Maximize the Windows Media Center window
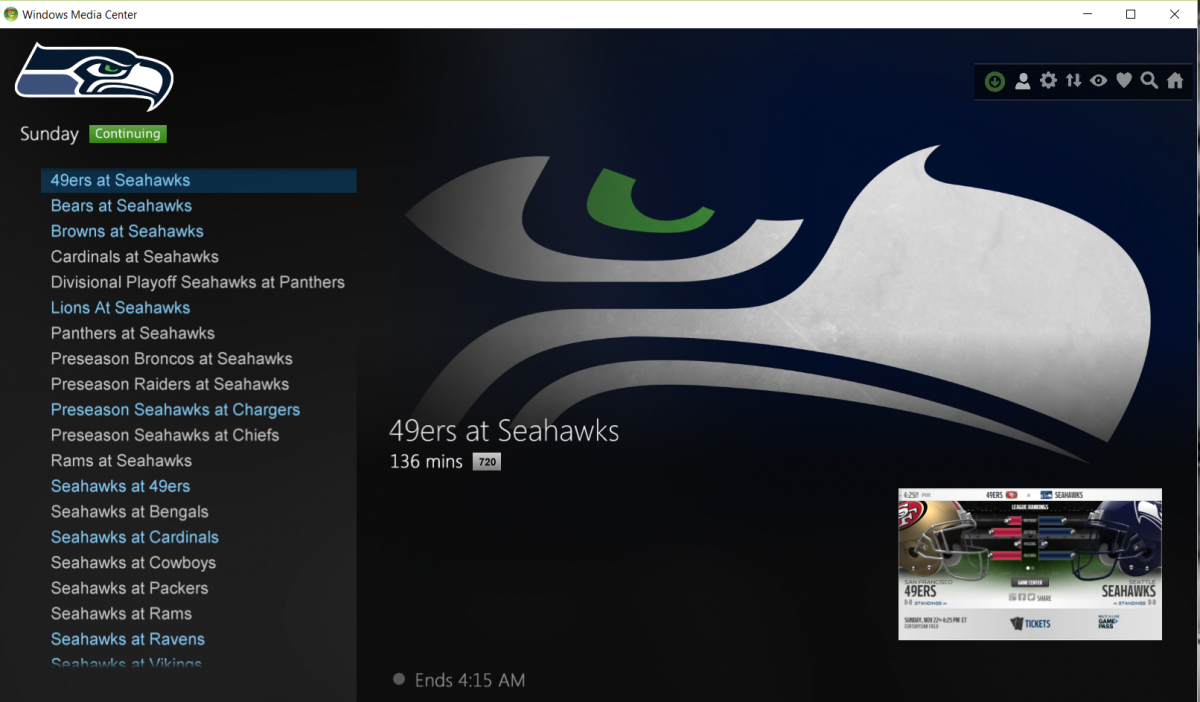The image size is (1200, 702). coord(1131,14)
